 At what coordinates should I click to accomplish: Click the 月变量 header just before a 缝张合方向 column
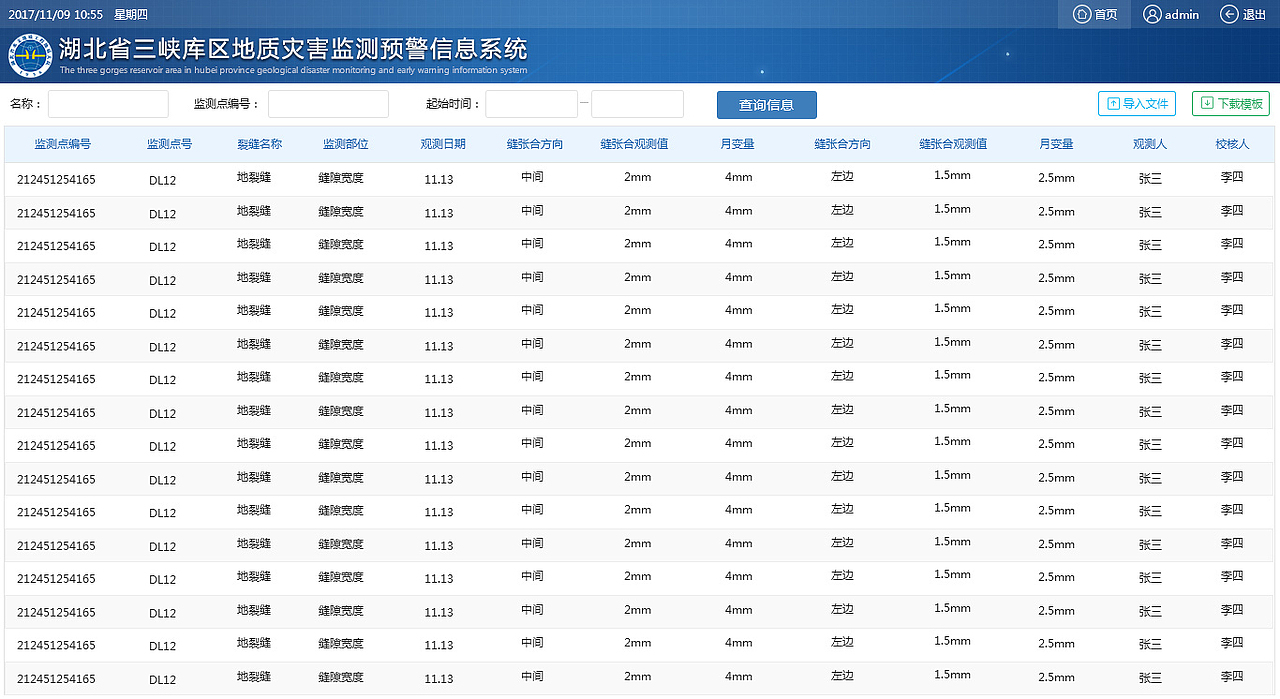(738, 144)
